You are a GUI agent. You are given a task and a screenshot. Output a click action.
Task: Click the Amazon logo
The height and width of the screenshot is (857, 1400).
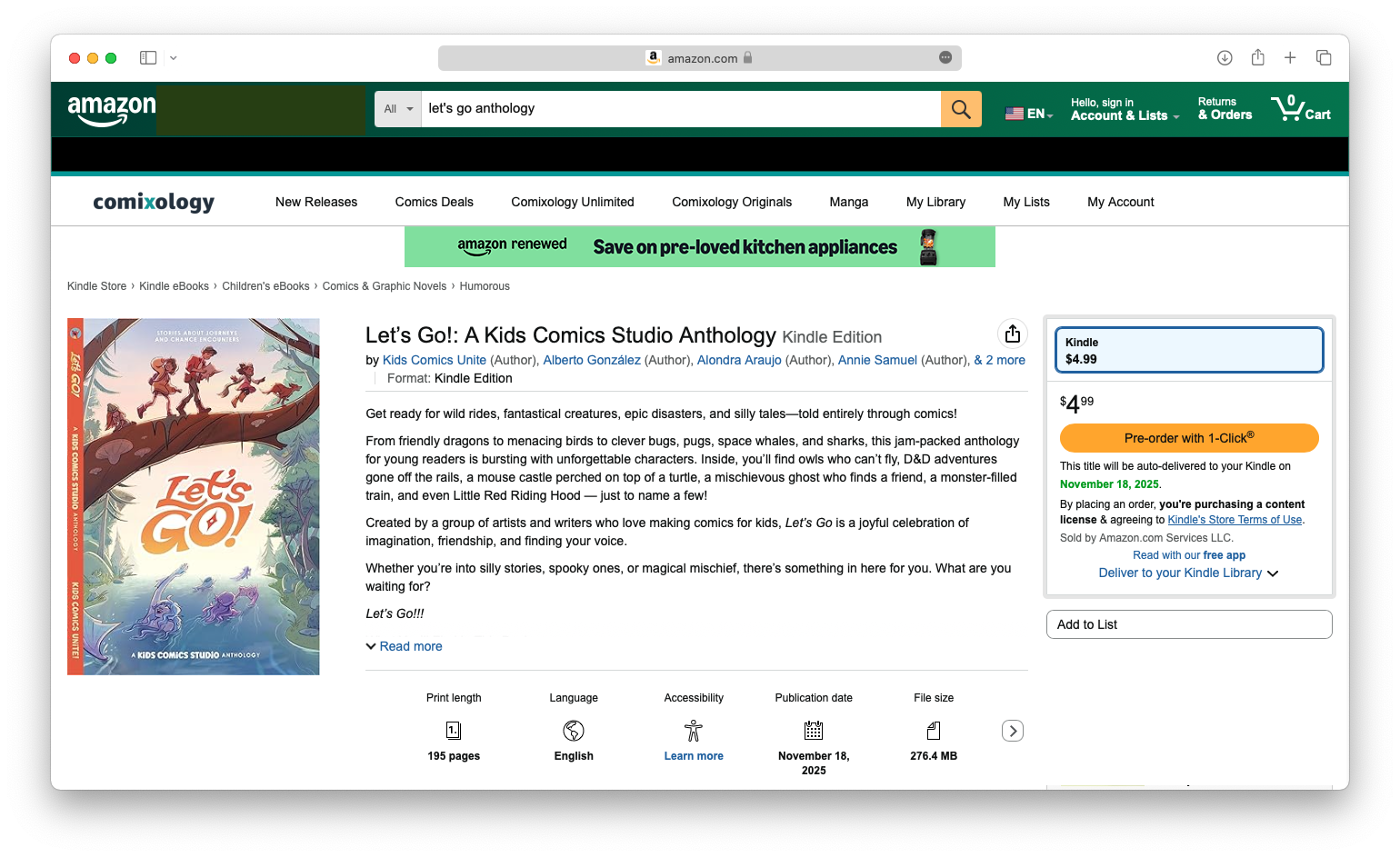click(x=112, y=109)
